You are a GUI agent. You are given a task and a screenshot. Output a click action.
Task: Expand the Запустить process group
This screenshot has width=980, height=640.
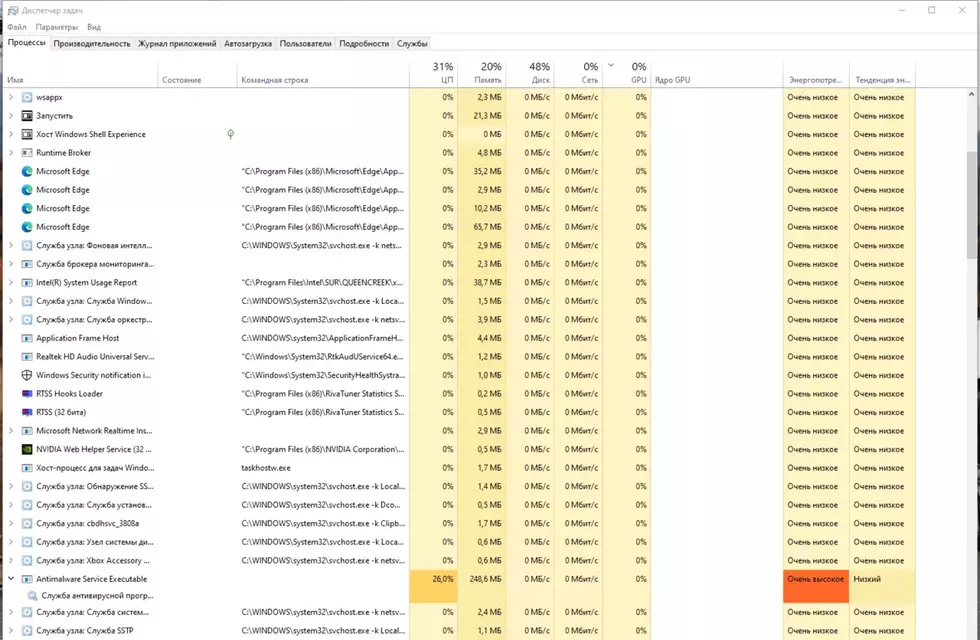tap(11, 116)
